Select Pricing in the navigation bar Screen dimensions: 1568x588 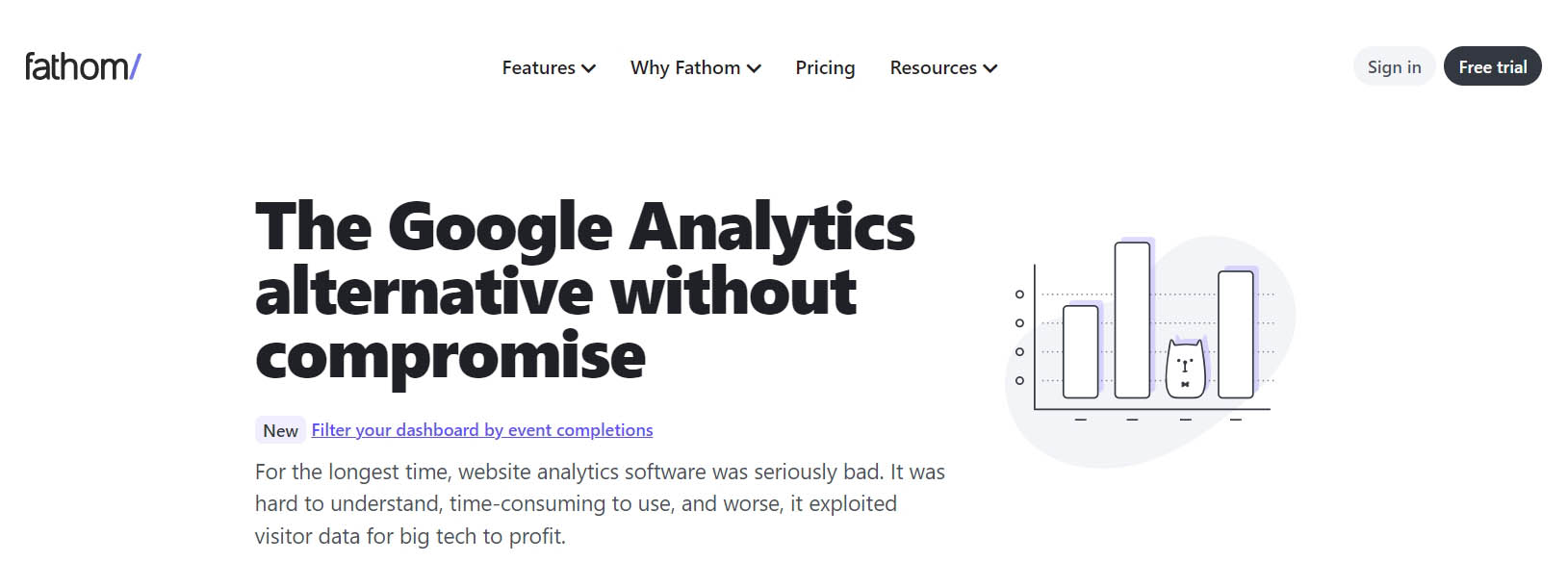pyautogui.click(x=824, y=67)
